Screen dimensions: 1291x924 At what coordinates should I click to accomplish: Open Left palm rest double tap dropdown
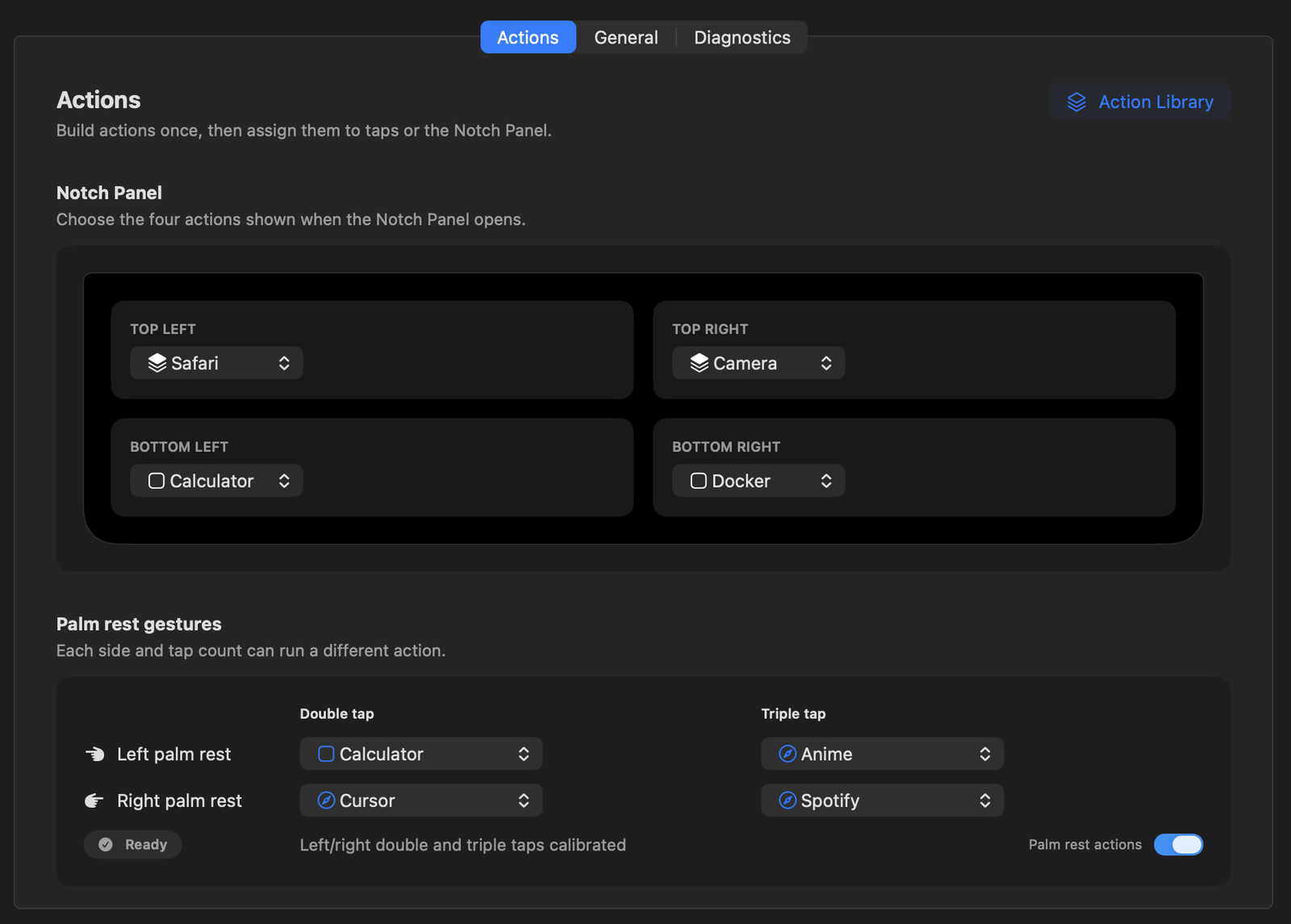tap(421, 754)
